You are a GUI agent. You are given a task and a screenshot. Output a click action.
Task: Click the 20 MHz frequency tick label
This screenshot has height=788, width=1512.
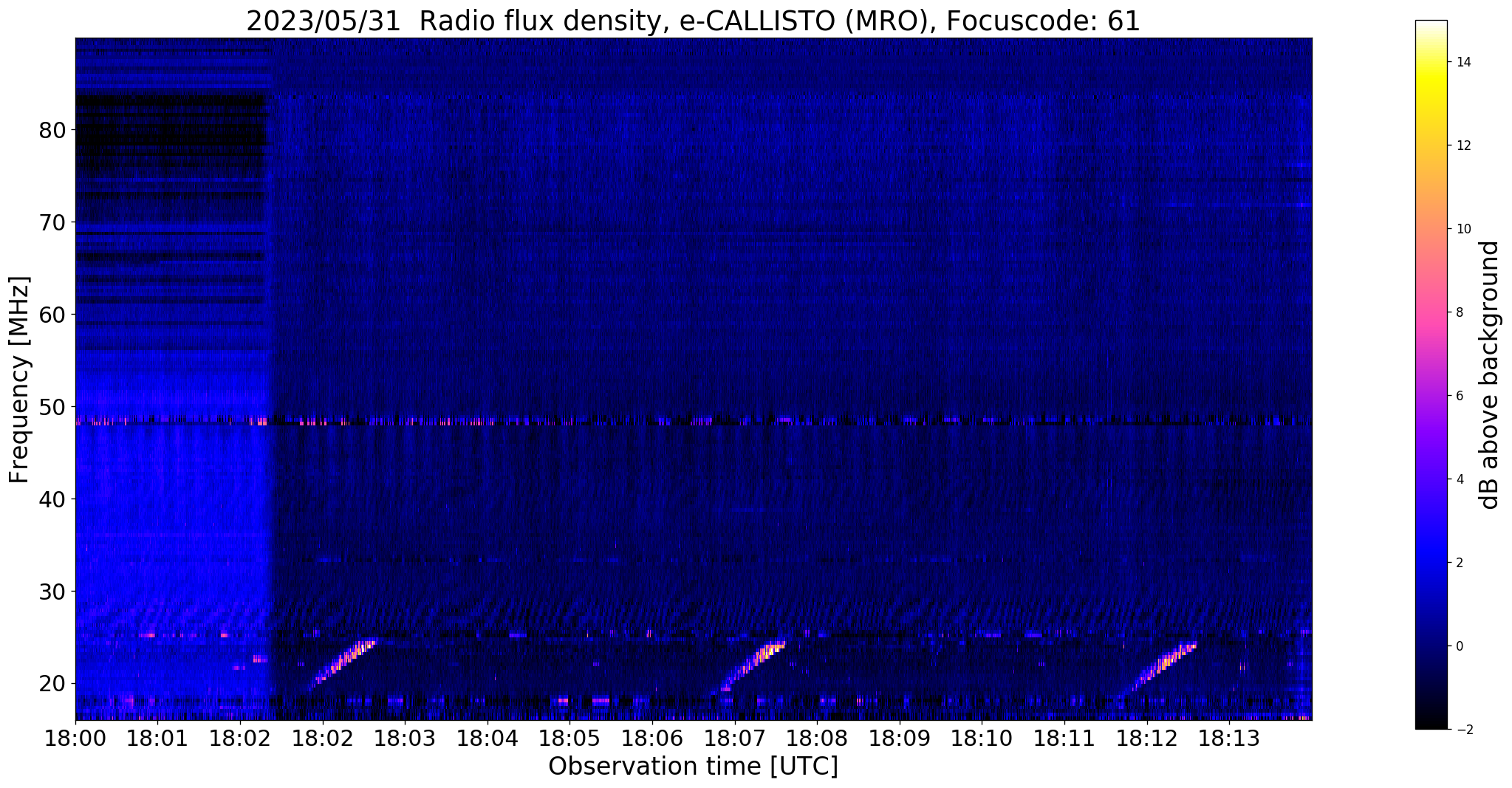point(52,684)
